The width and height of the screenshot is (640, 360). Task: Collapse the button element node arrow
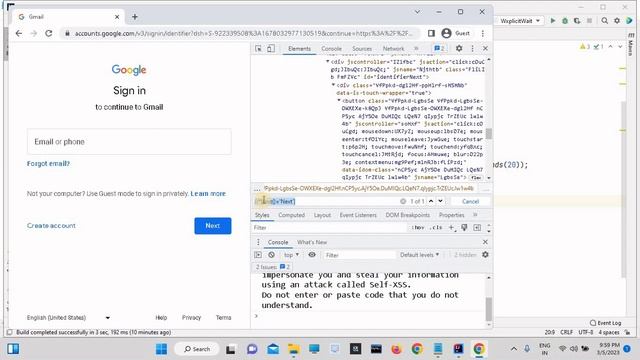point(339,100)
